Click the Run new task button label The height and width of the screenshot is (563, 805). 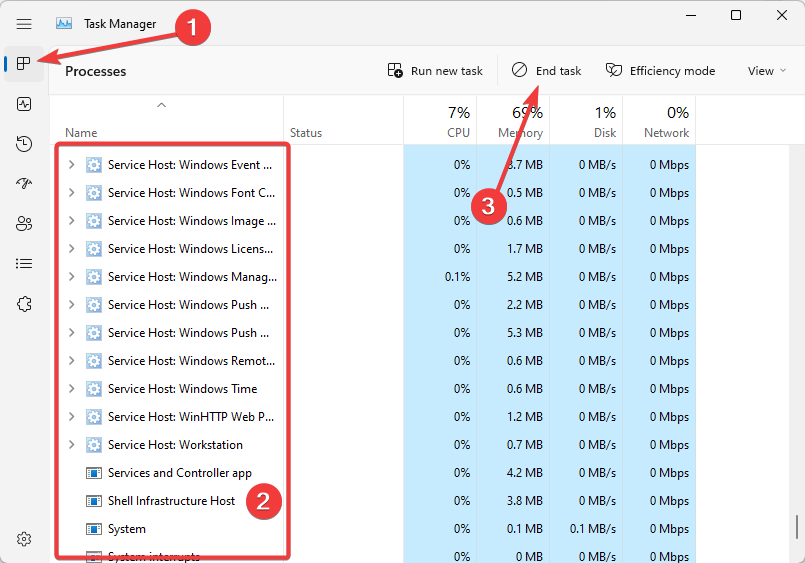[x=447, y=71]
